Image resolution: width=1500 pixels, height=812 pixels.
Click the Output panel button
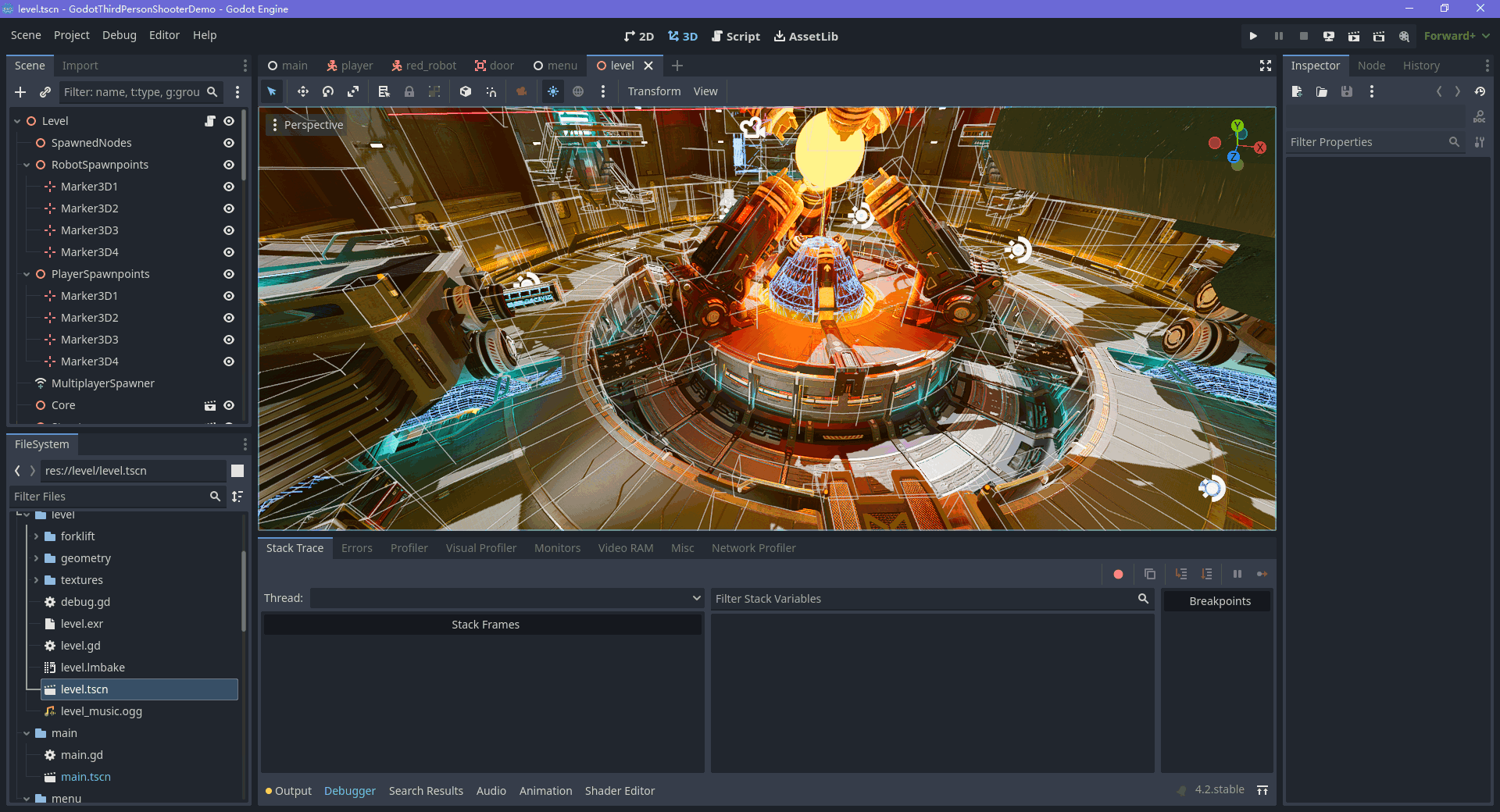coord(288,791)
